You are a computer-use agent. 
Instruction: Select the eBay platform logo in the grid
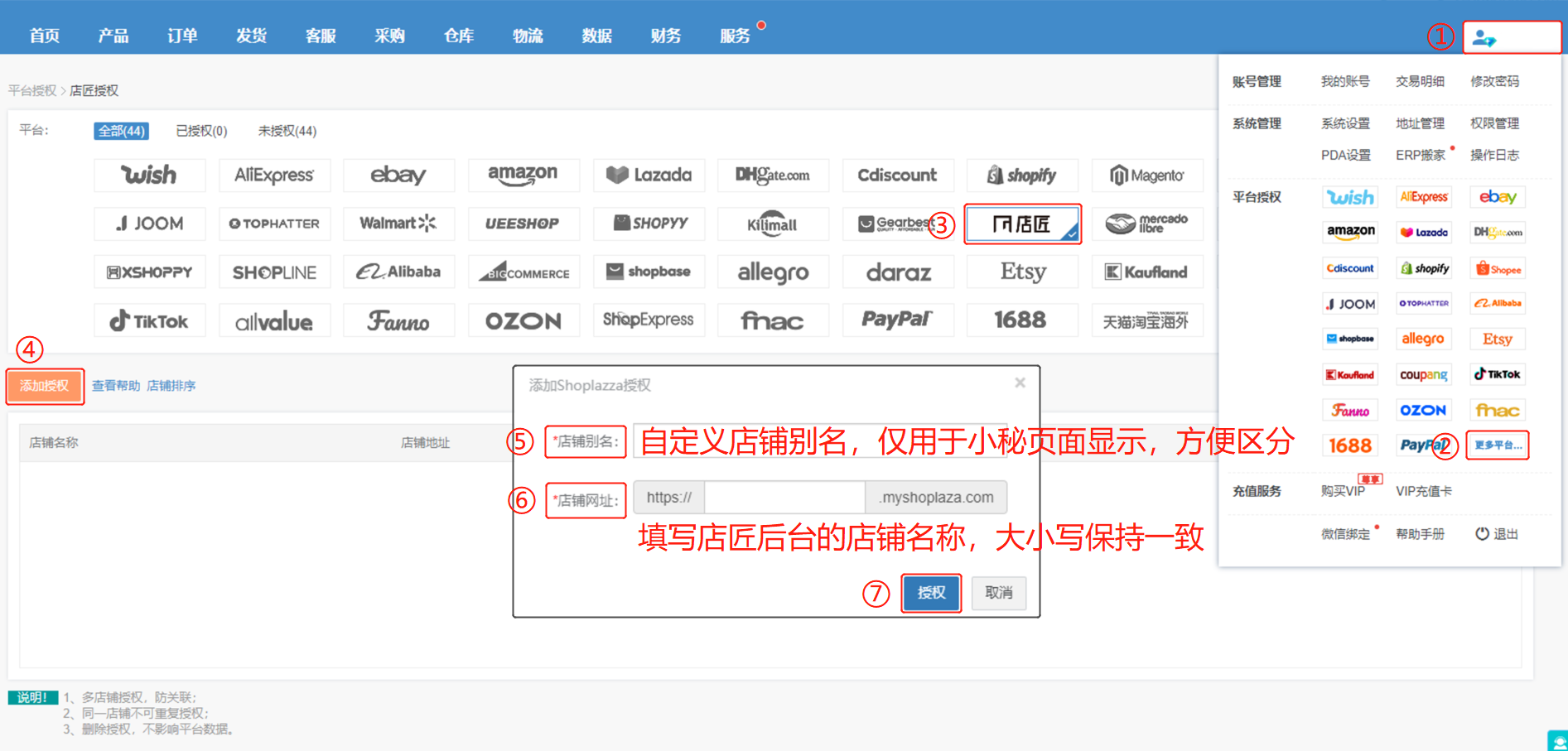(x=398, y=176)
